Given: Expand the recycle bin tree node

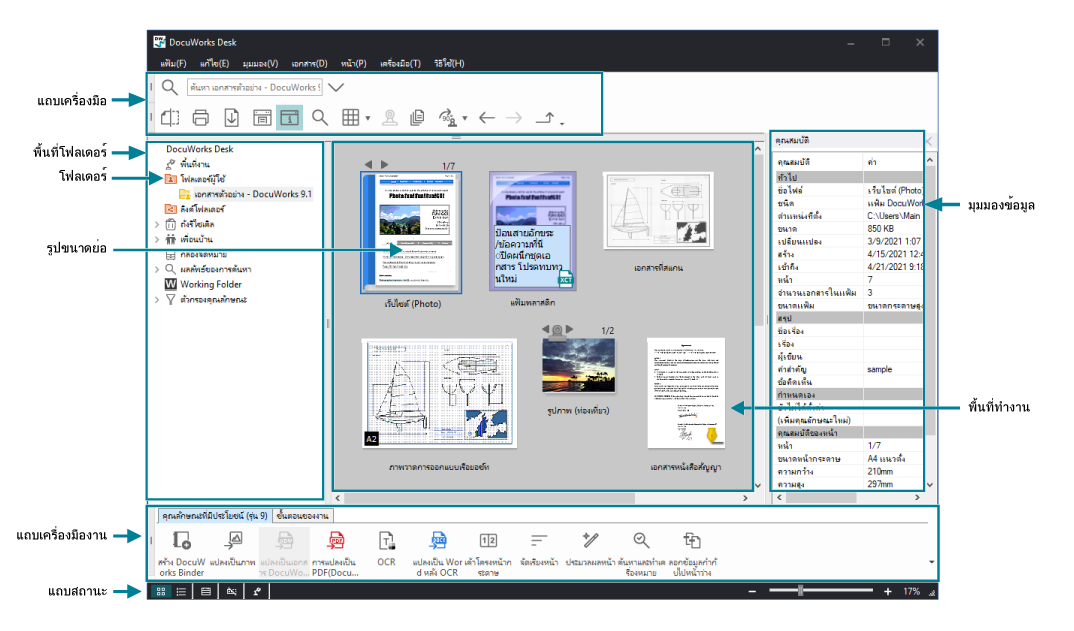Looking at the screenshot, I should 157,226.
